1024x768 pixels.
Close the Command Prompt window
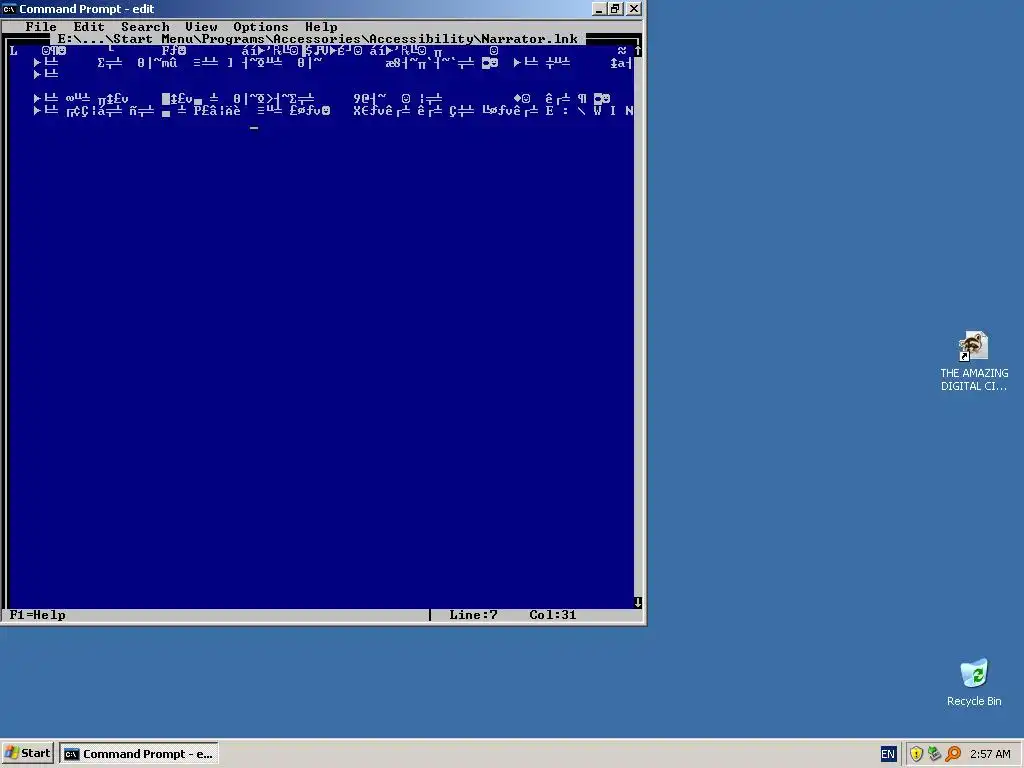[634, 8]
